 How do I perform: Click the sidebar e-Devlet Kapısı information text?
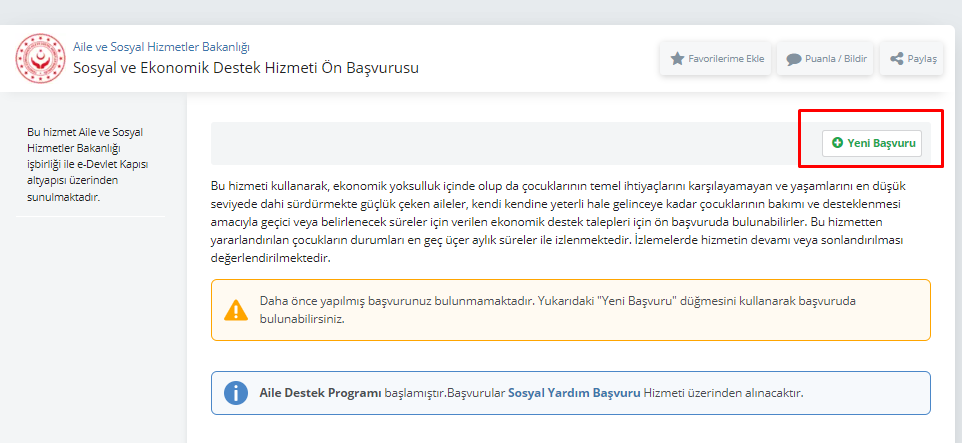point(88,164)
